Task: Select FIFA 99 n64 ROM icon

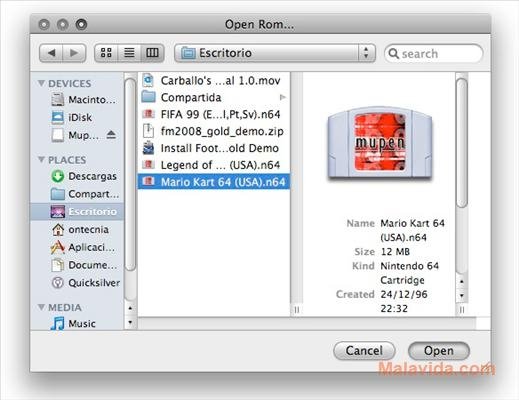Action: coord(148,114)
